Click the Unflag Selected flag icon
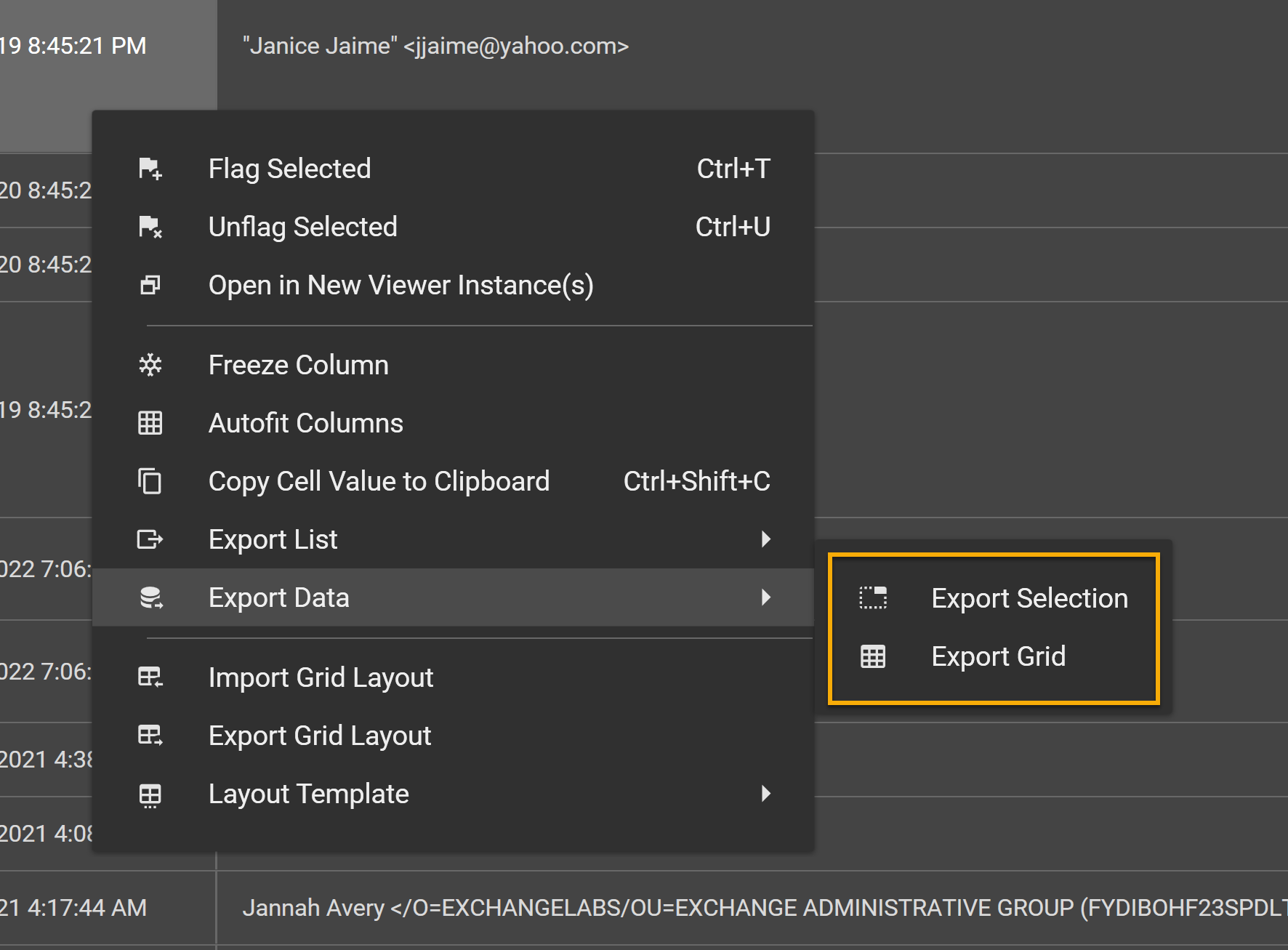This screenshot has width=1288, height=950. coord(150,227)
